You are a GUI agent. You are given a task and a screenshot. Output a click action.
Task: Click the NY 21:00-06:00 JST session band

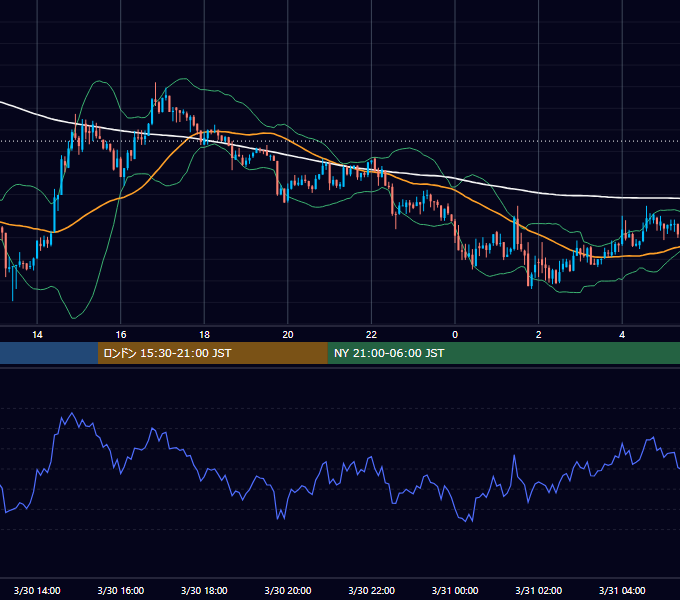pyautogui.click(x=503, y=353)
